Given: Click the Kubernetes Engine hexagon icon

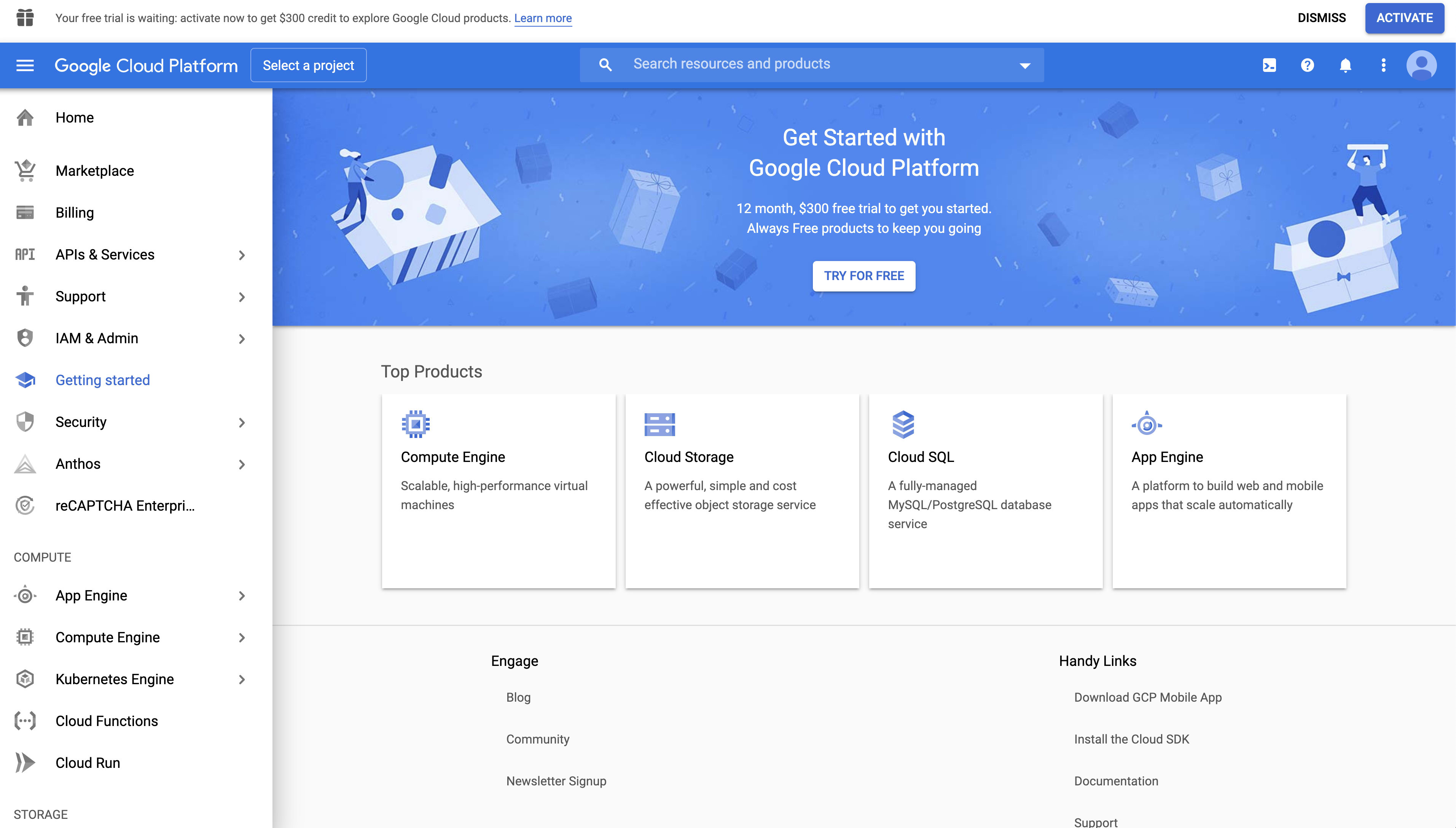Looking at the screenshot, I should pos(25,679).
